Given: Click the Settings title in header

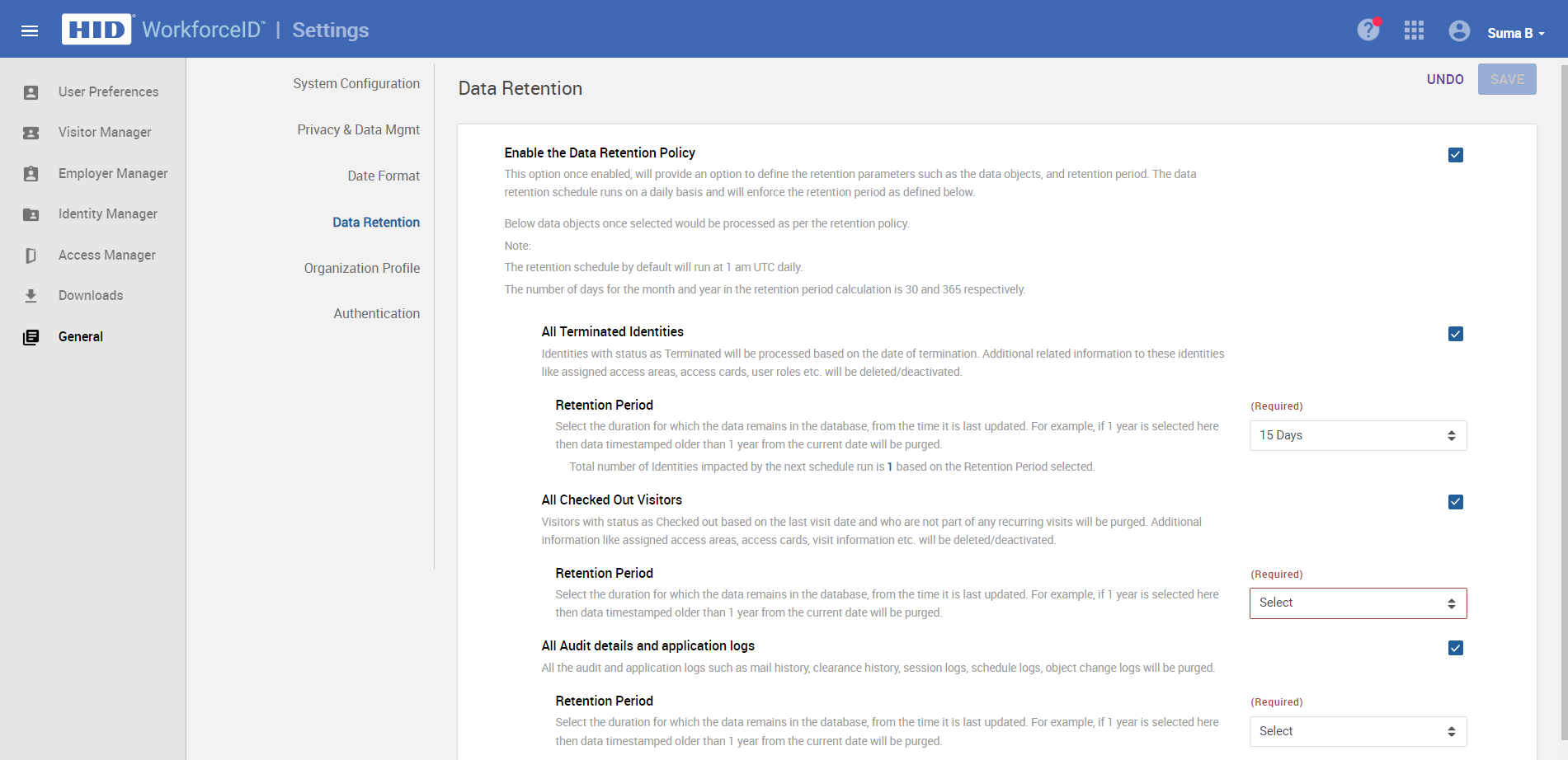Looking at the screenshot, I should click(331, 30).
